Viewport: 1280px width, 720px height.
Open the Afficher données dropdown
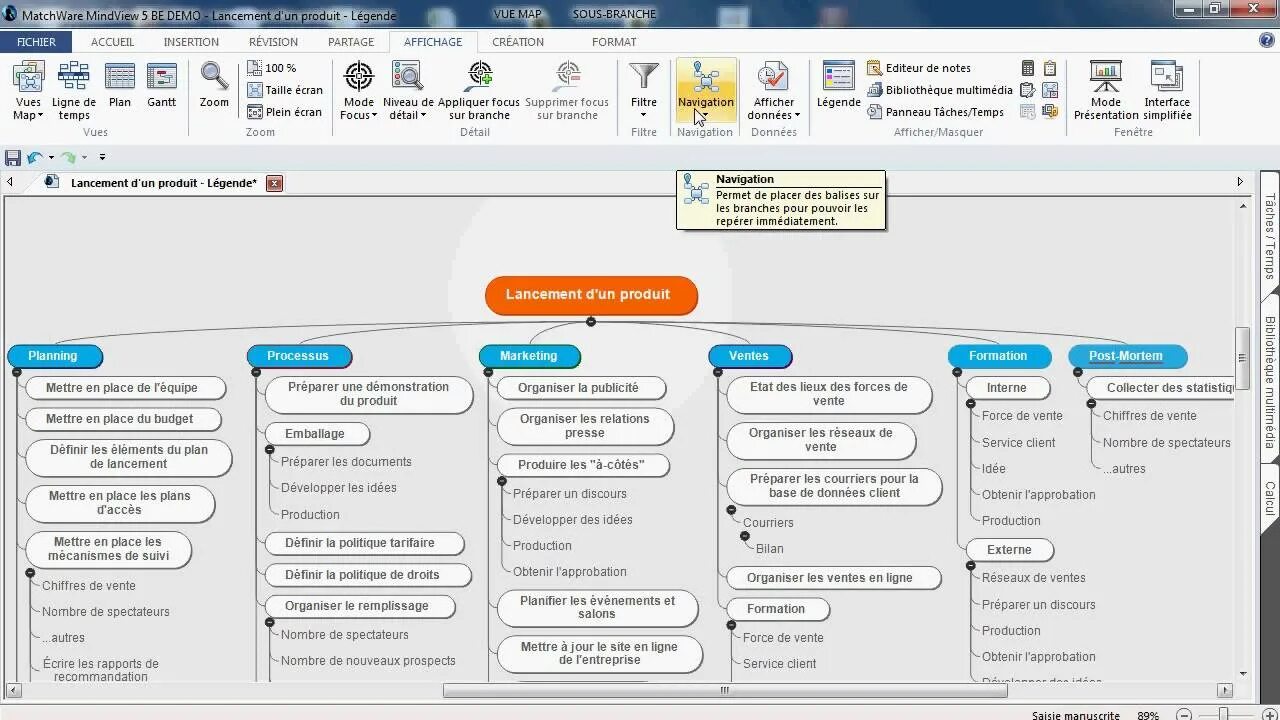(774, 92)
